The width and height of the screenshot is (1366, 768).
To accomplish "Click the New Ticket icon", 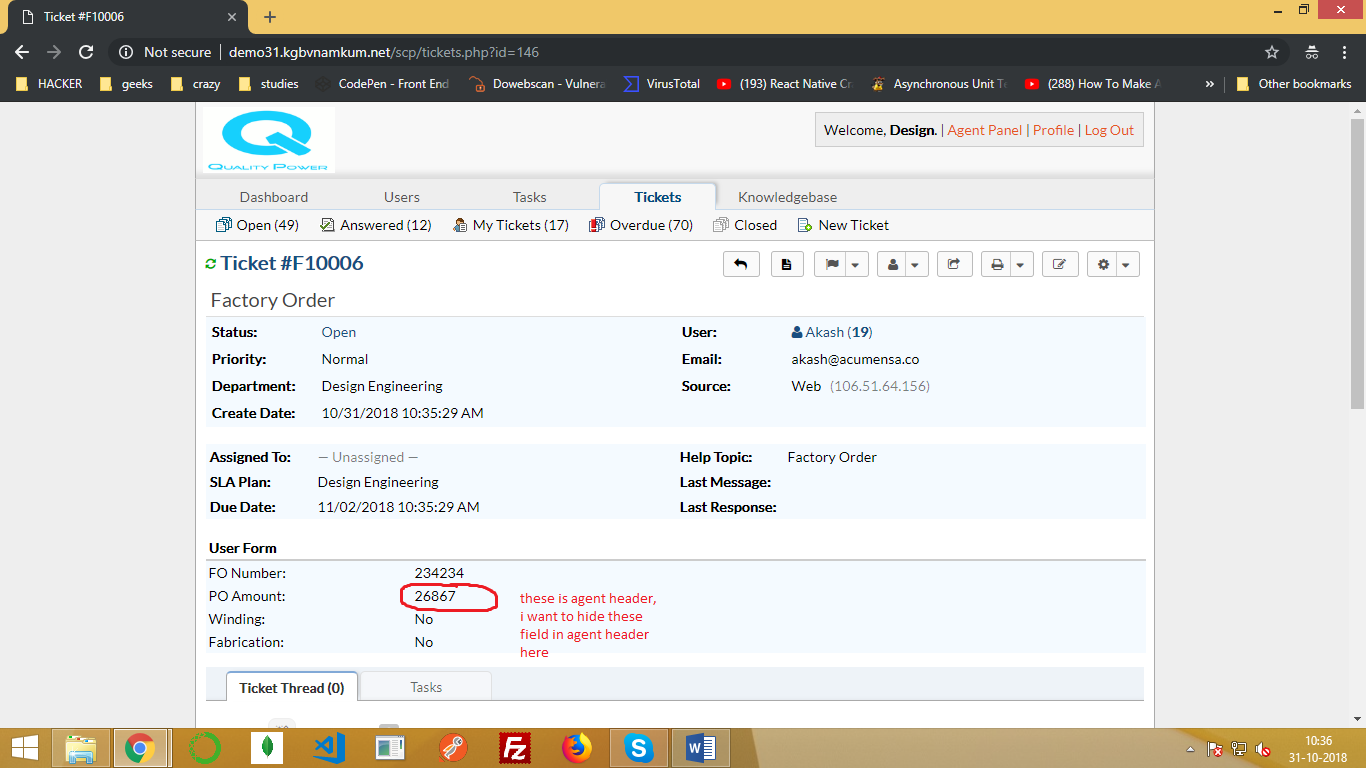I will (803, 225).
